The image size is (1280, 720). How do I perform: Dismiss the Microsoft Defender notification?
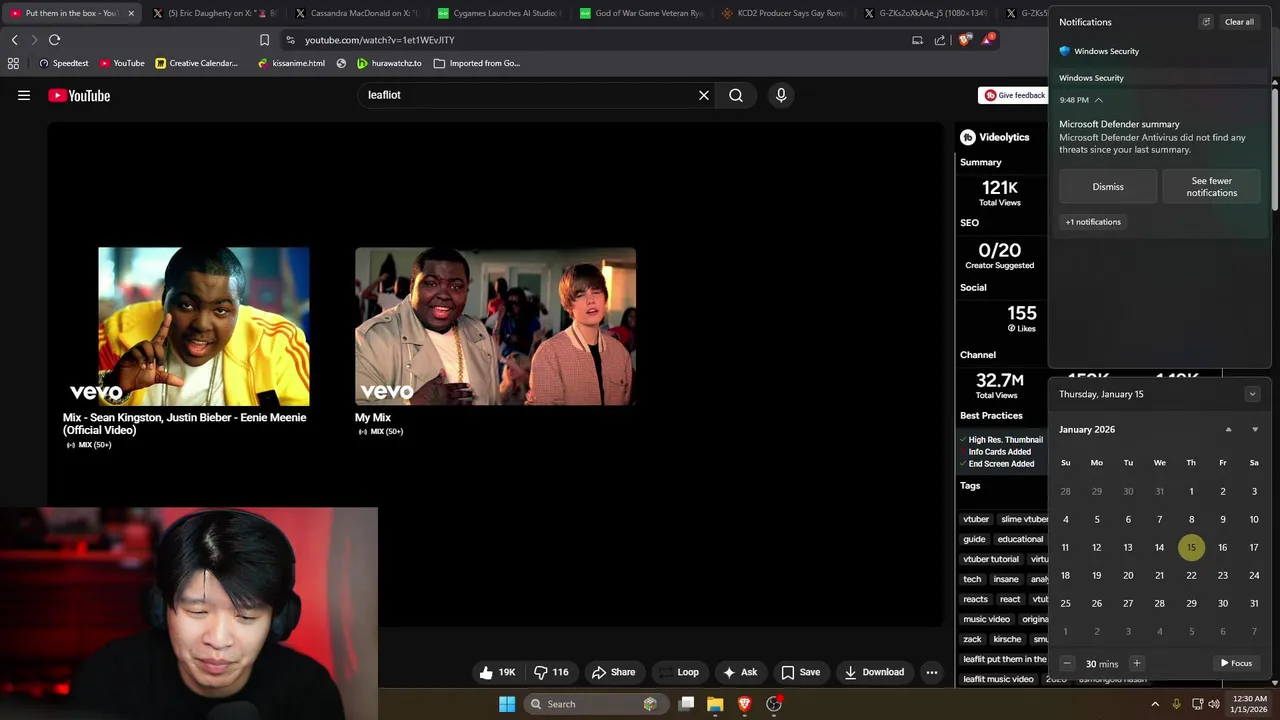1108,187
